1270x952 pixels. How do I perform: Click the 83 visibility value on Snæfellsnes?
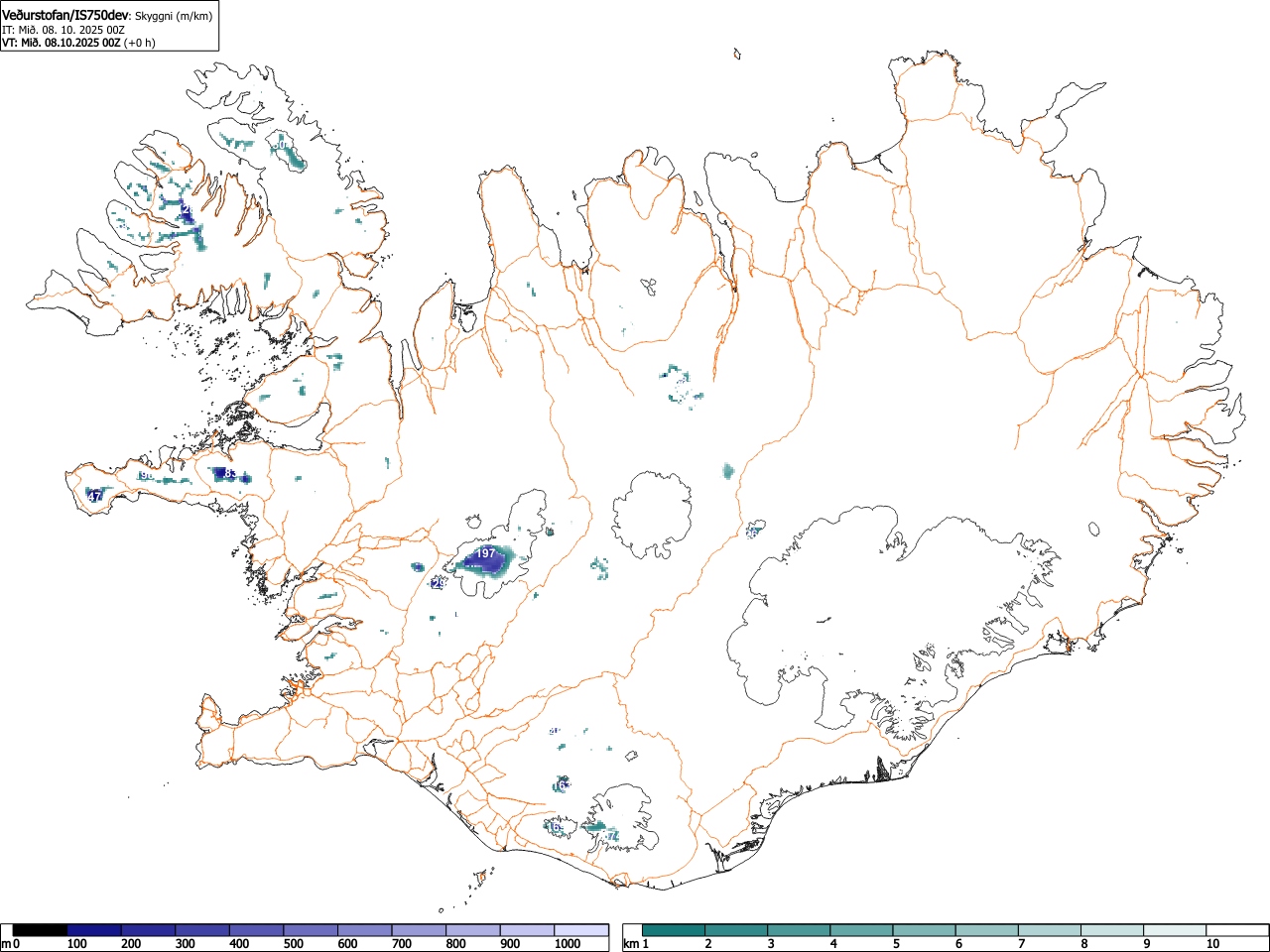click(x=228, y=474)
